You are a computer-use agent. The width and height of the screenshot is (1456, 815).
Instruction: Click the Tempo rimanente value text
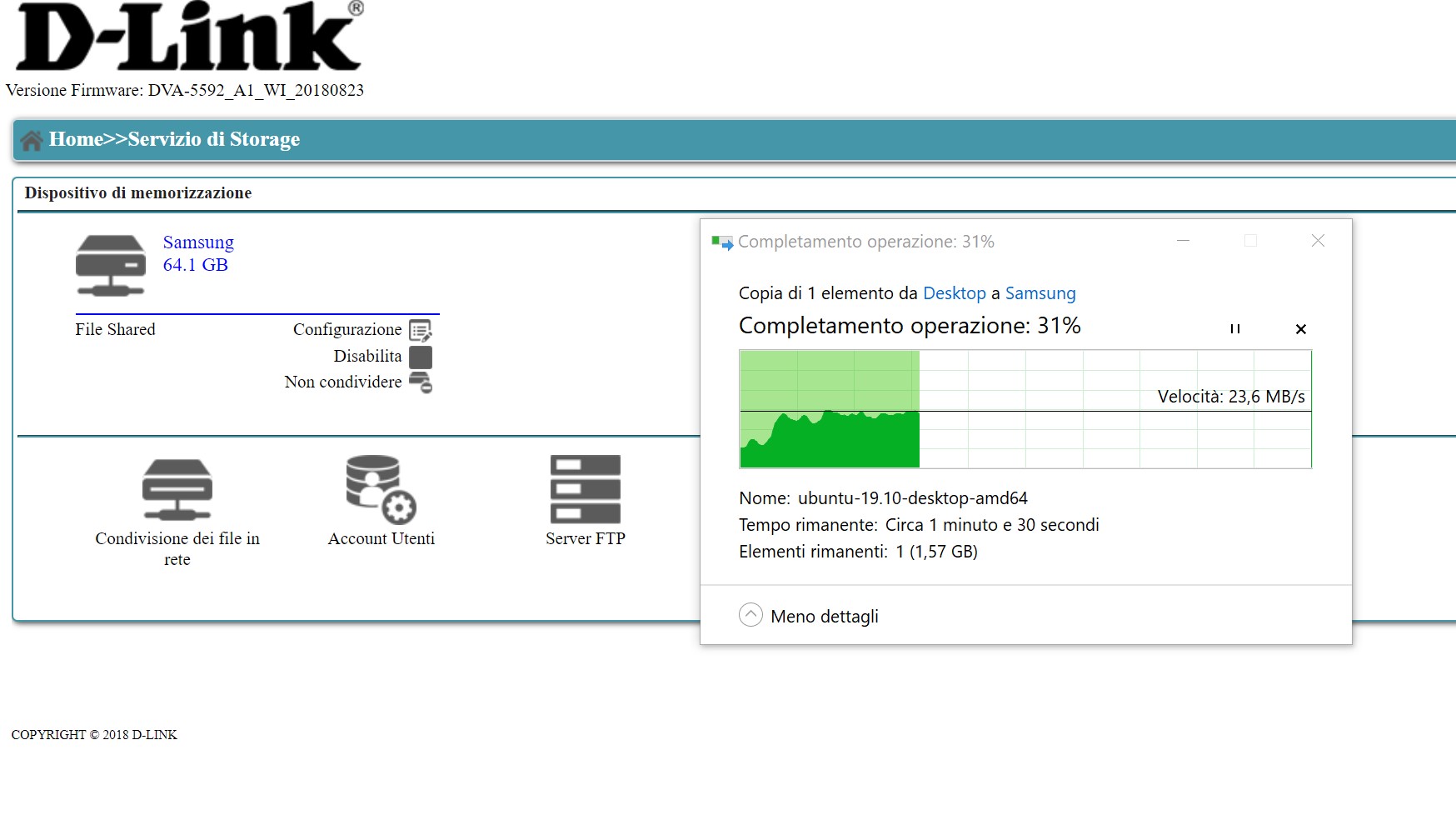point(992,525)
